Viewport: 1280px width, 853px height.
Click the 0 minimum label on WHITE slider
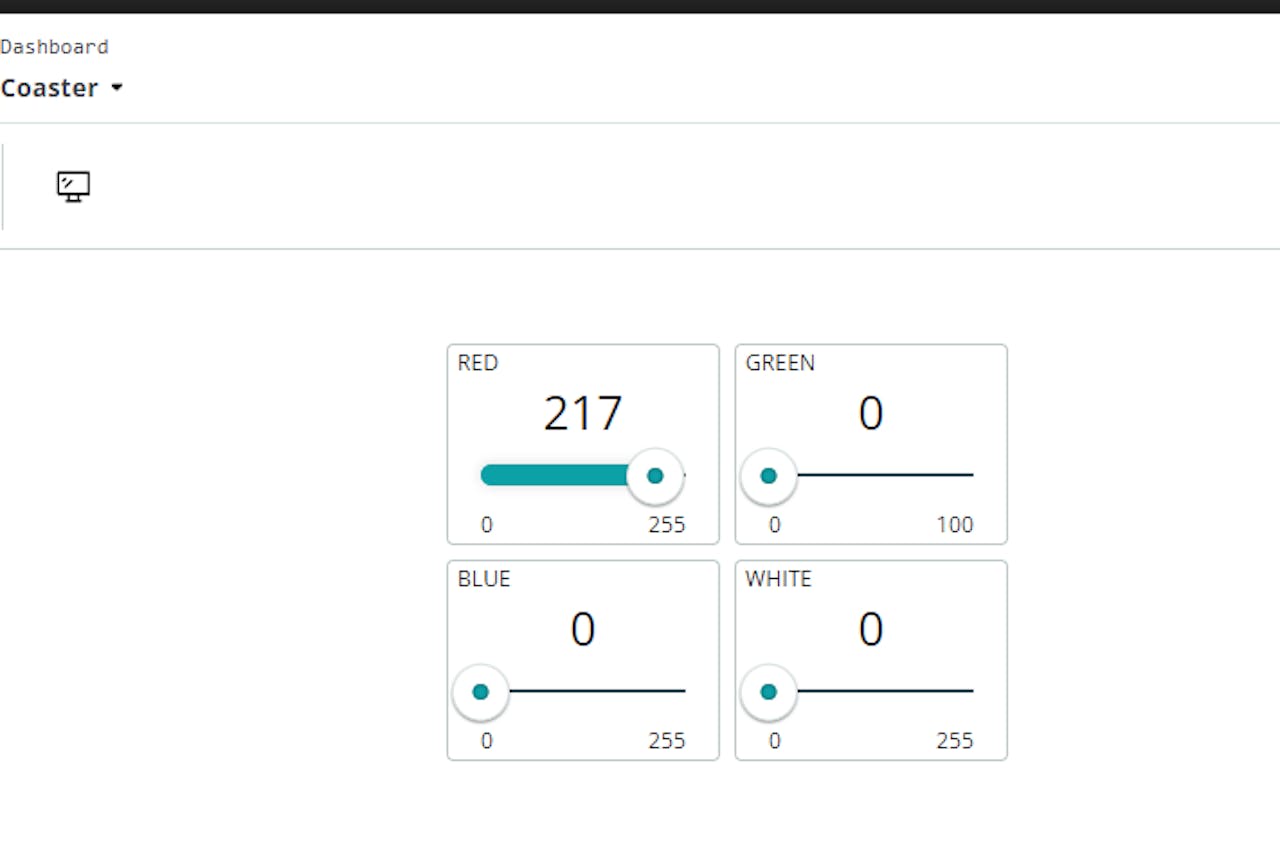[x=775, y=741]
